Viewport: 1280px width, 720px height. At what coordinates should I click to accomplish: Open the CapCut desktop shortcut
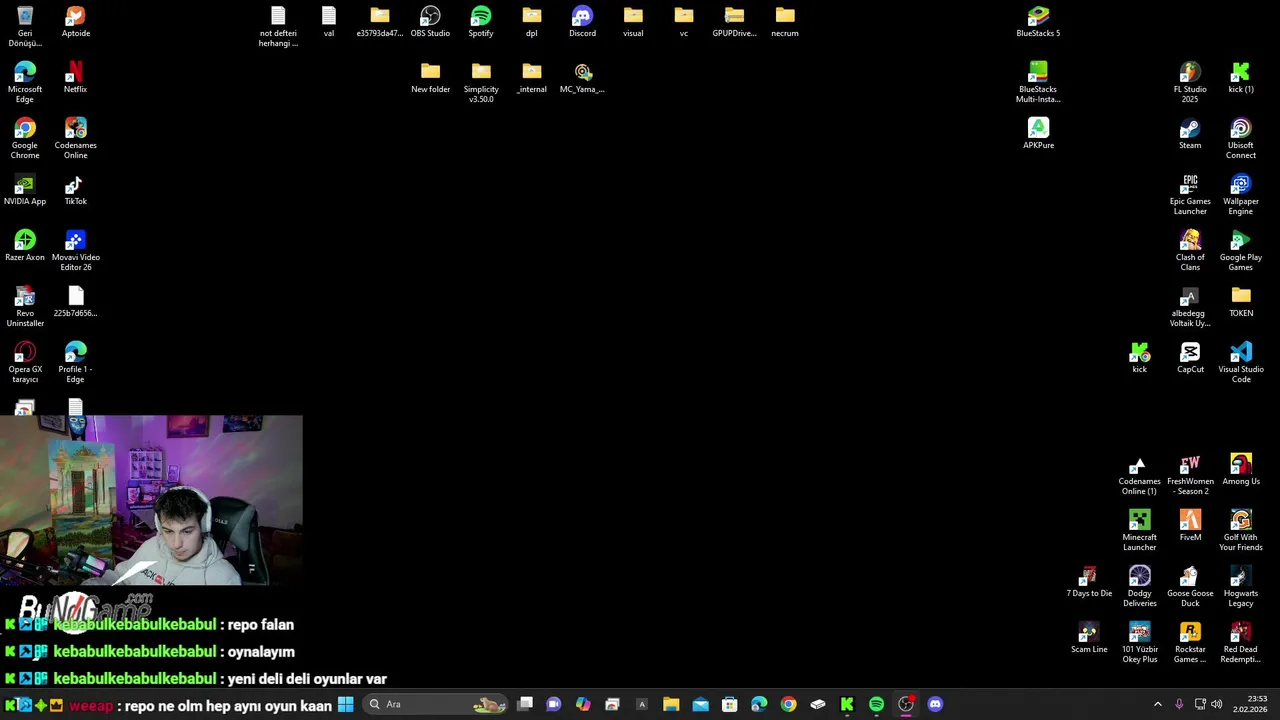coord(1190,358)
